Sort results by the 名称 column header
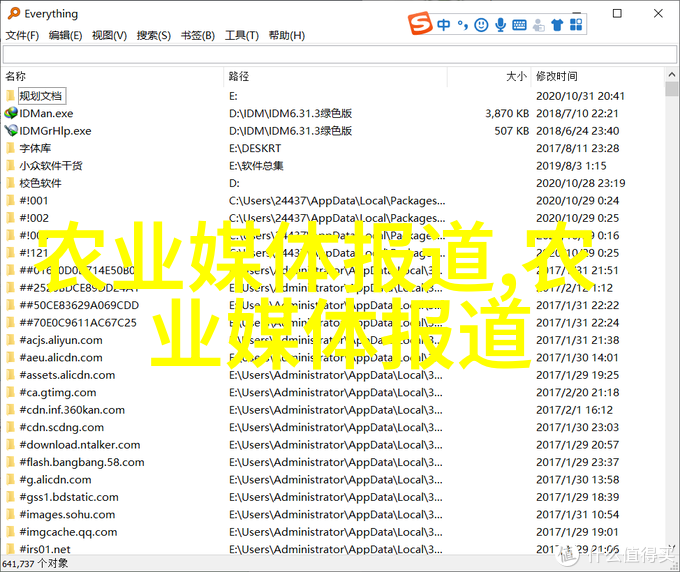Viewport: 680px width, 572px height. pos(113,76)
